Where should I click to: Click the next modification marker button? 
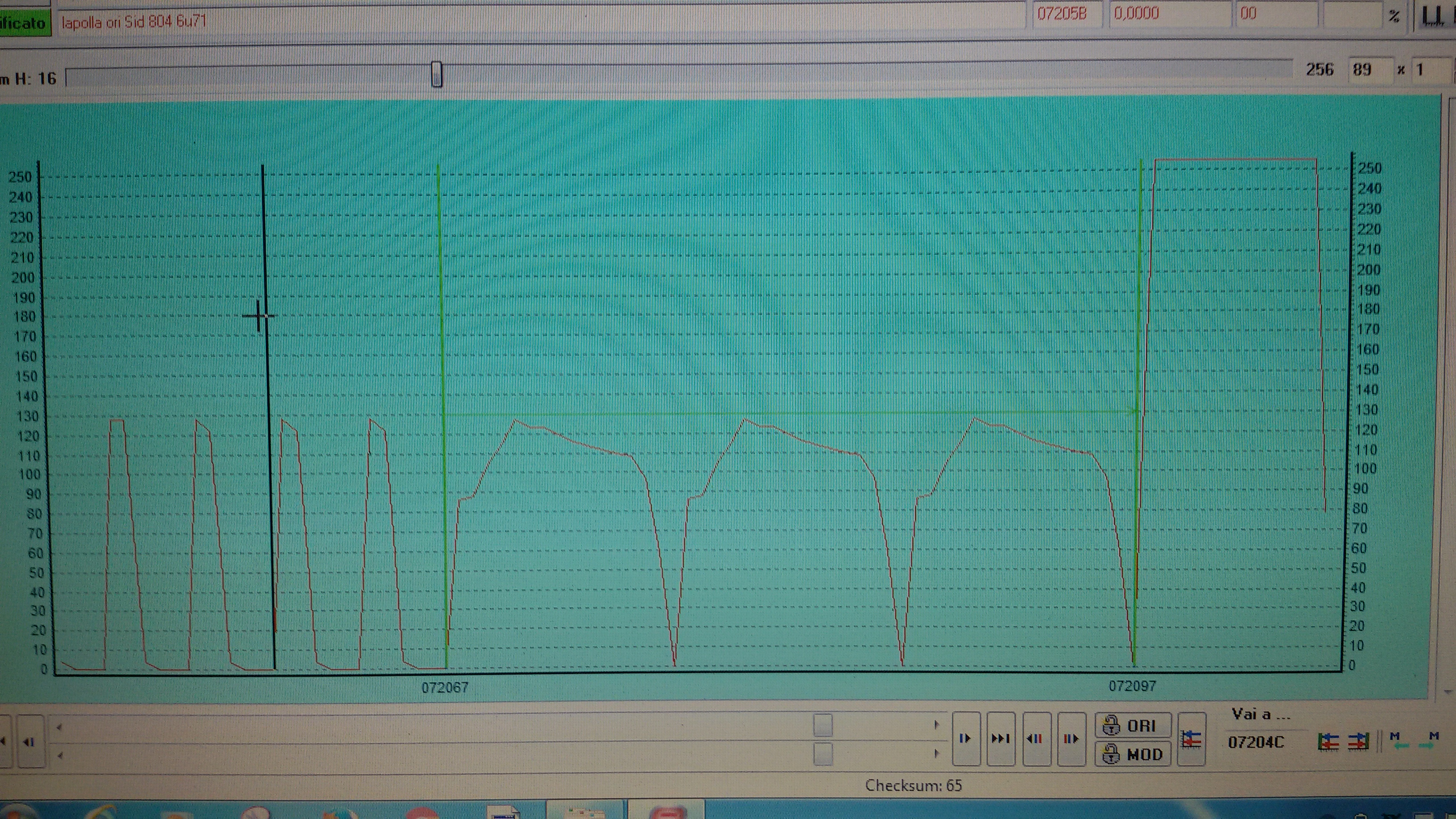tap(1071, 739)
